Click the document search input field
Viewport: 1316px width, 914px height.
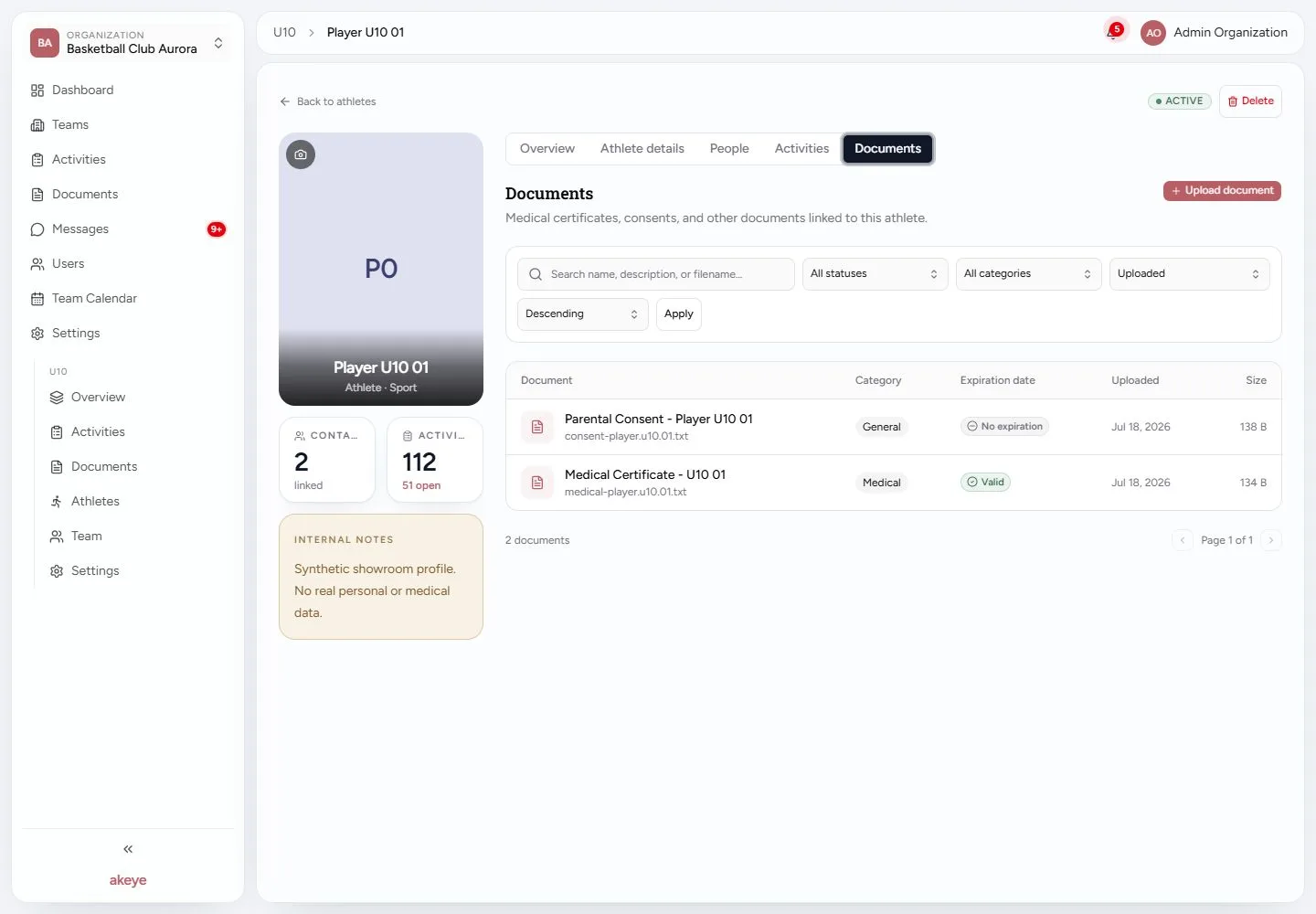point(656,274)
